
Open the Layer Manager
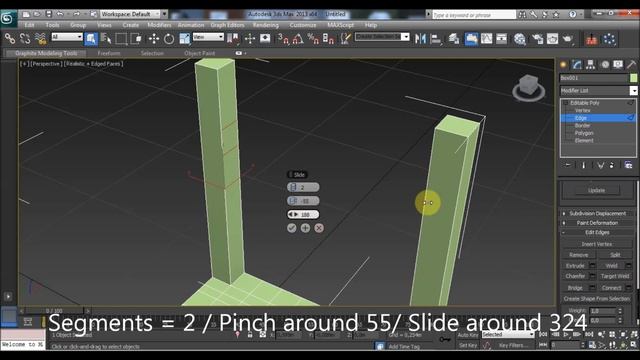click(x=453, y=39)
